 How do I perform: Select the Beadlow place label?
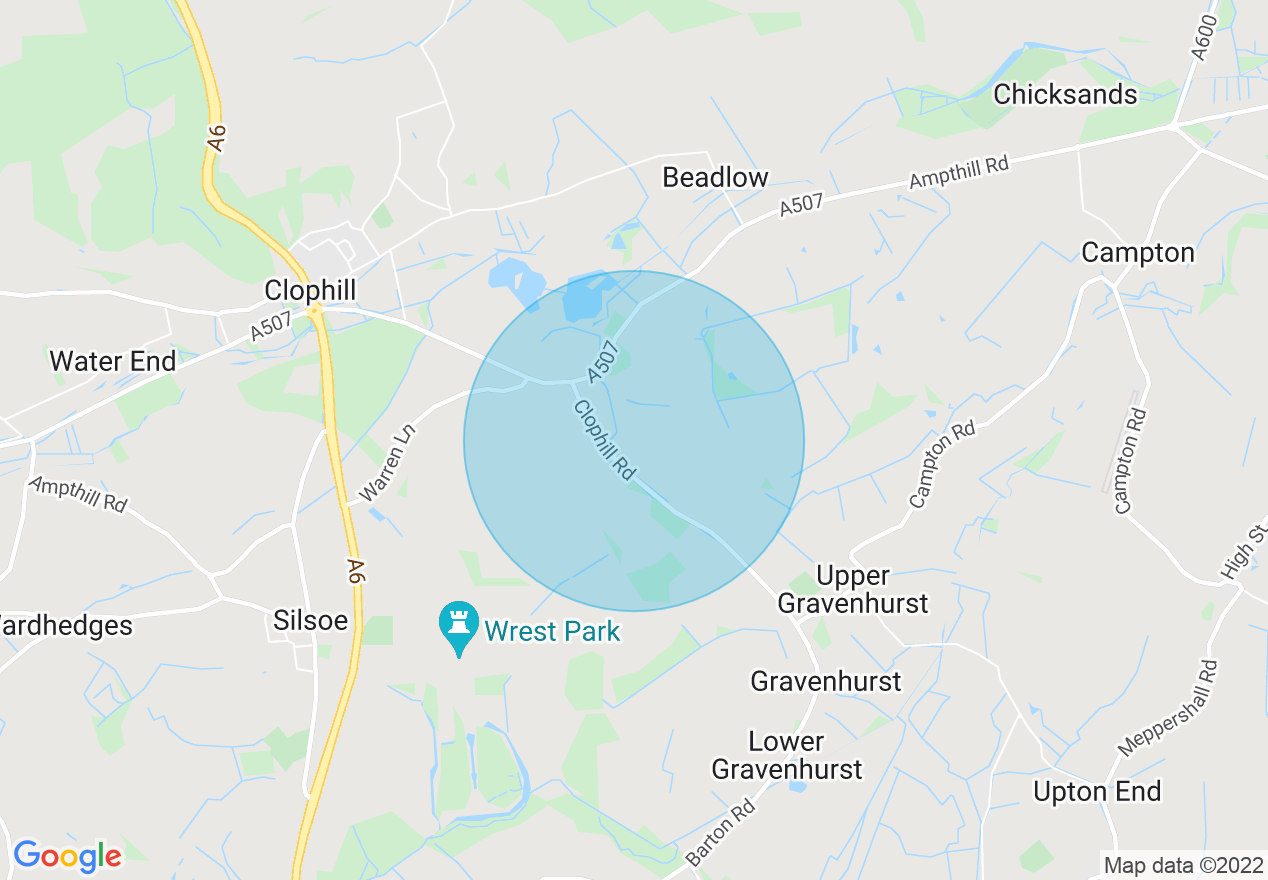coord(716,178)
